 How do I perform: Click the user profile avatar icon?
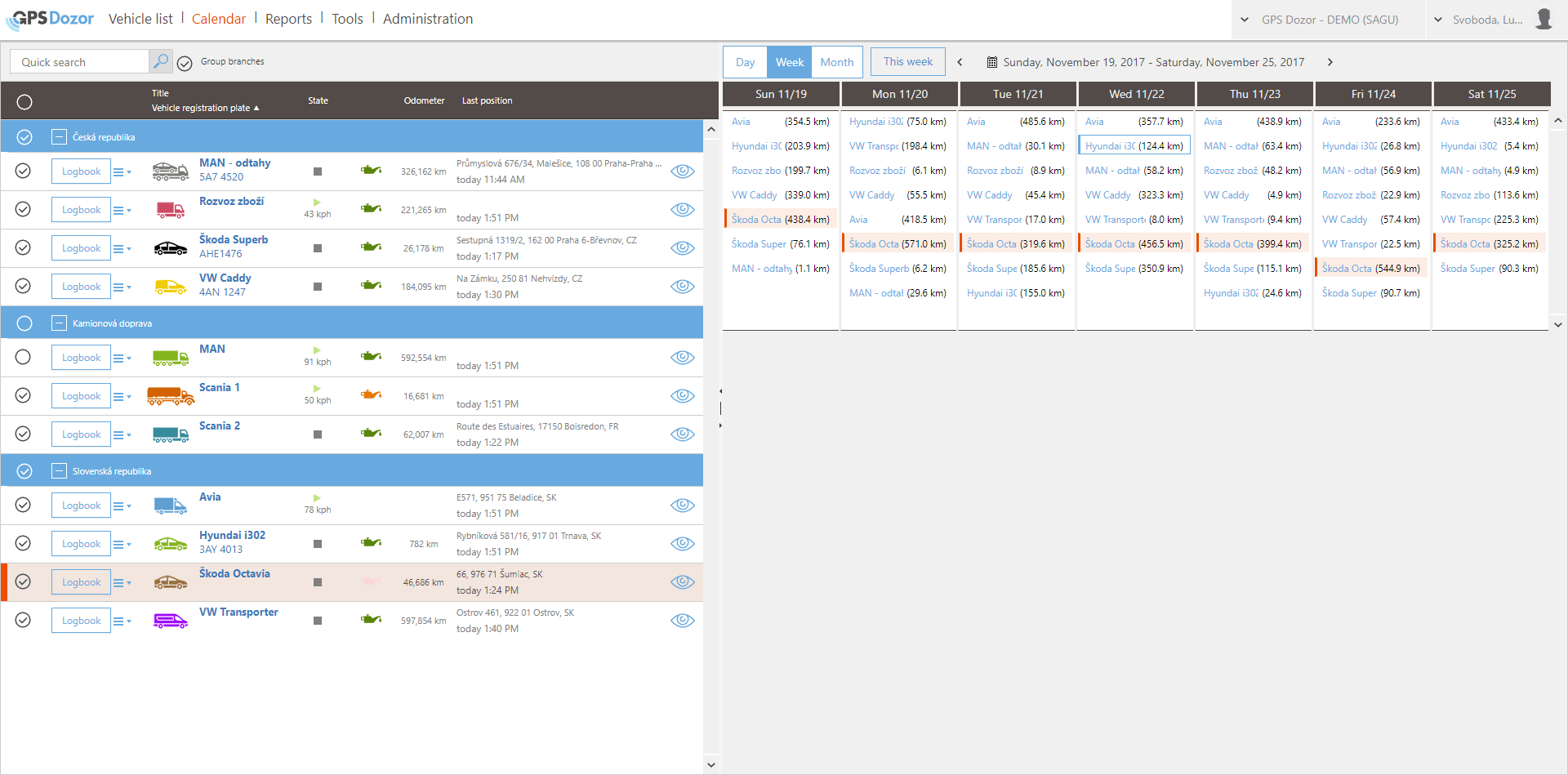(1543, 19)
